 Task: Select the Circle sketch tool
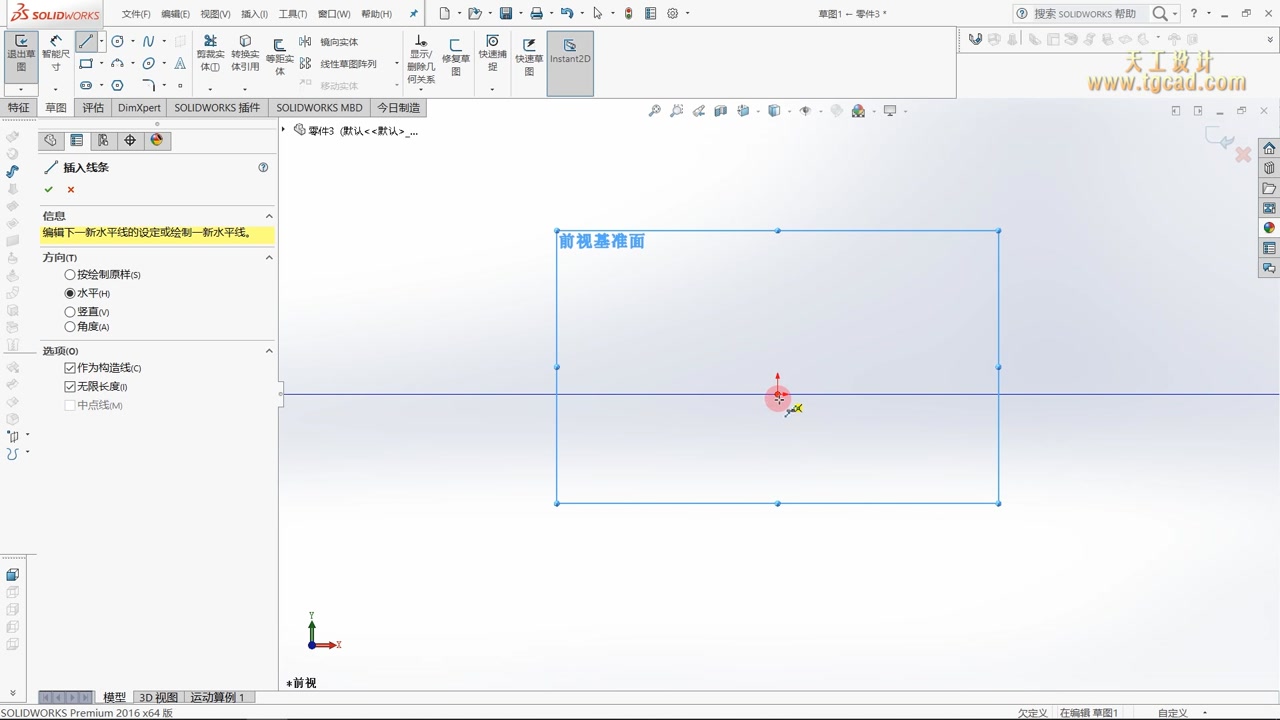pos(117,41)
